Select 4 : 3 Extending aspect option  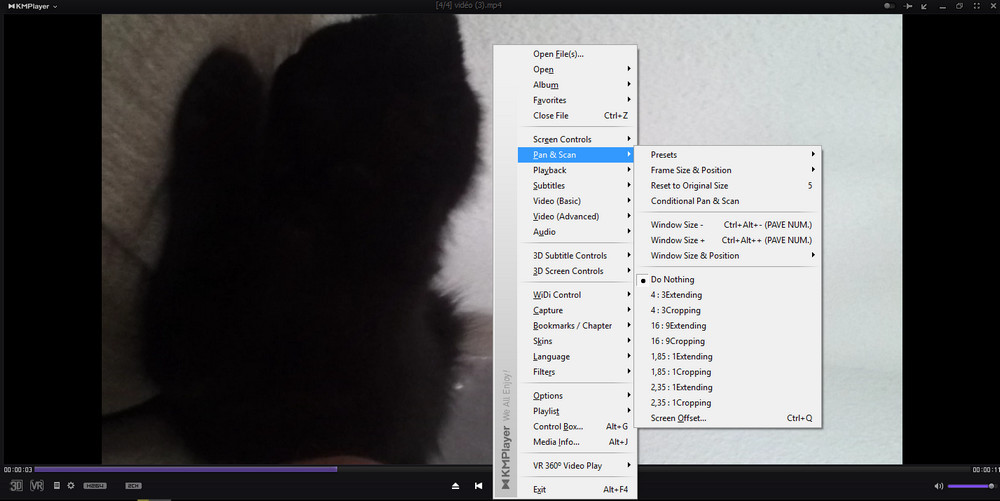pyautogui.click(x=728, y=295)
